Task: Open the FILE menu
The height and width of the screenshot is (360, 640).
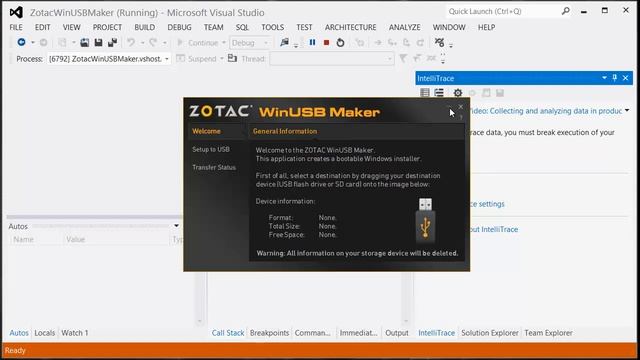Action: pyautogui.click(x=16, y=27)
